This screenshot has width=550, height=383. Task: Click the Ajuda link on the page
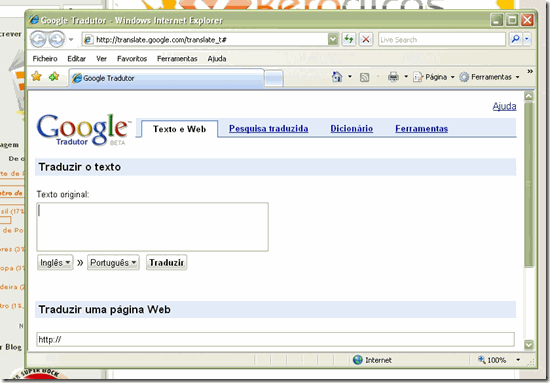[504, 106]
